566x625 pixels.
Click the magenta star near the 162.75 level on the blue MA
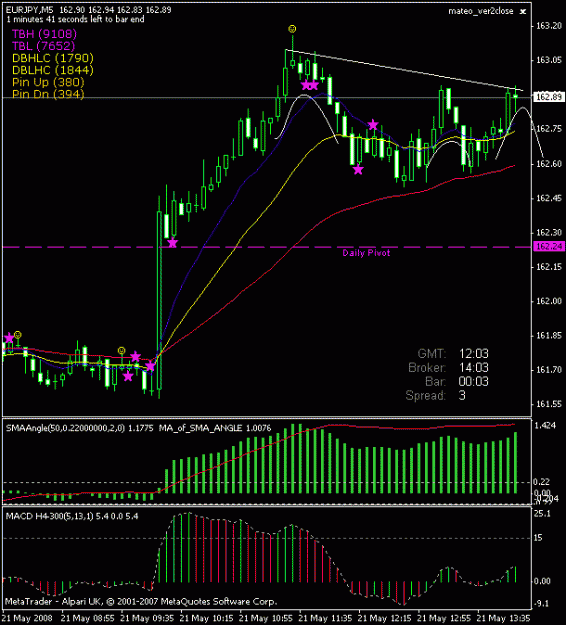(x=373, y=125)
